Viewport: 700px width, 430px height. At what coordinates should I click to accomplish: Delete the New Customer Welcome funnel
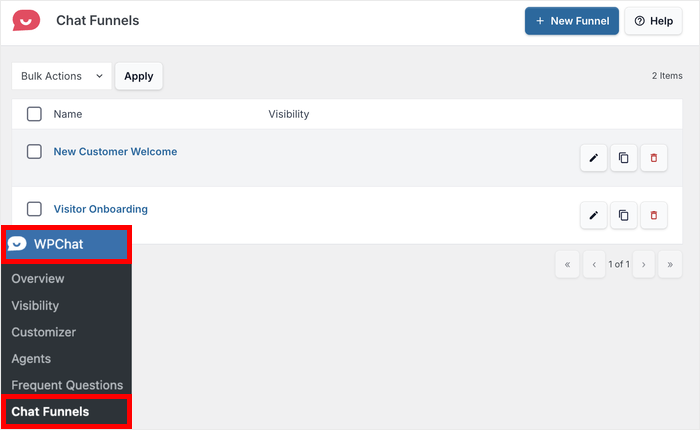point(654,158)
